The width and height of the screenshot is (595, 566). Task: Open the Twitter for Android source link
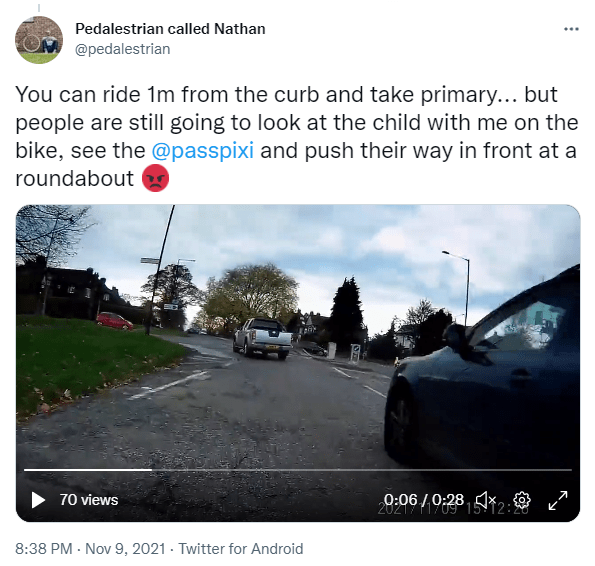coord(241,549)
